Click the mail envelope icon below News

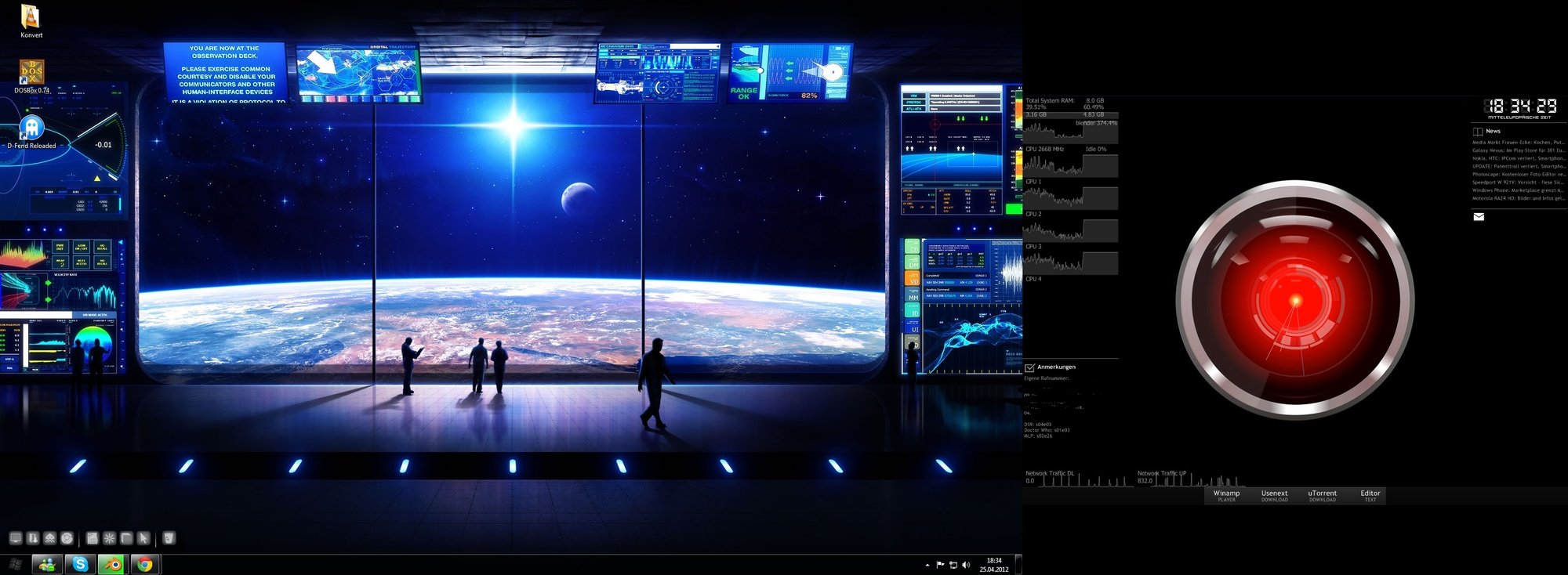[1479, 217]
